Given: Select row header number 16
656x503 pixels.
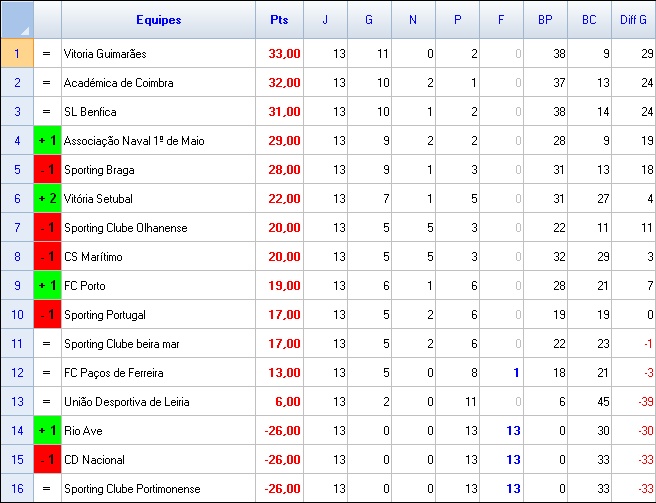Looking at the screenshot, I should [x=17, y=488].
